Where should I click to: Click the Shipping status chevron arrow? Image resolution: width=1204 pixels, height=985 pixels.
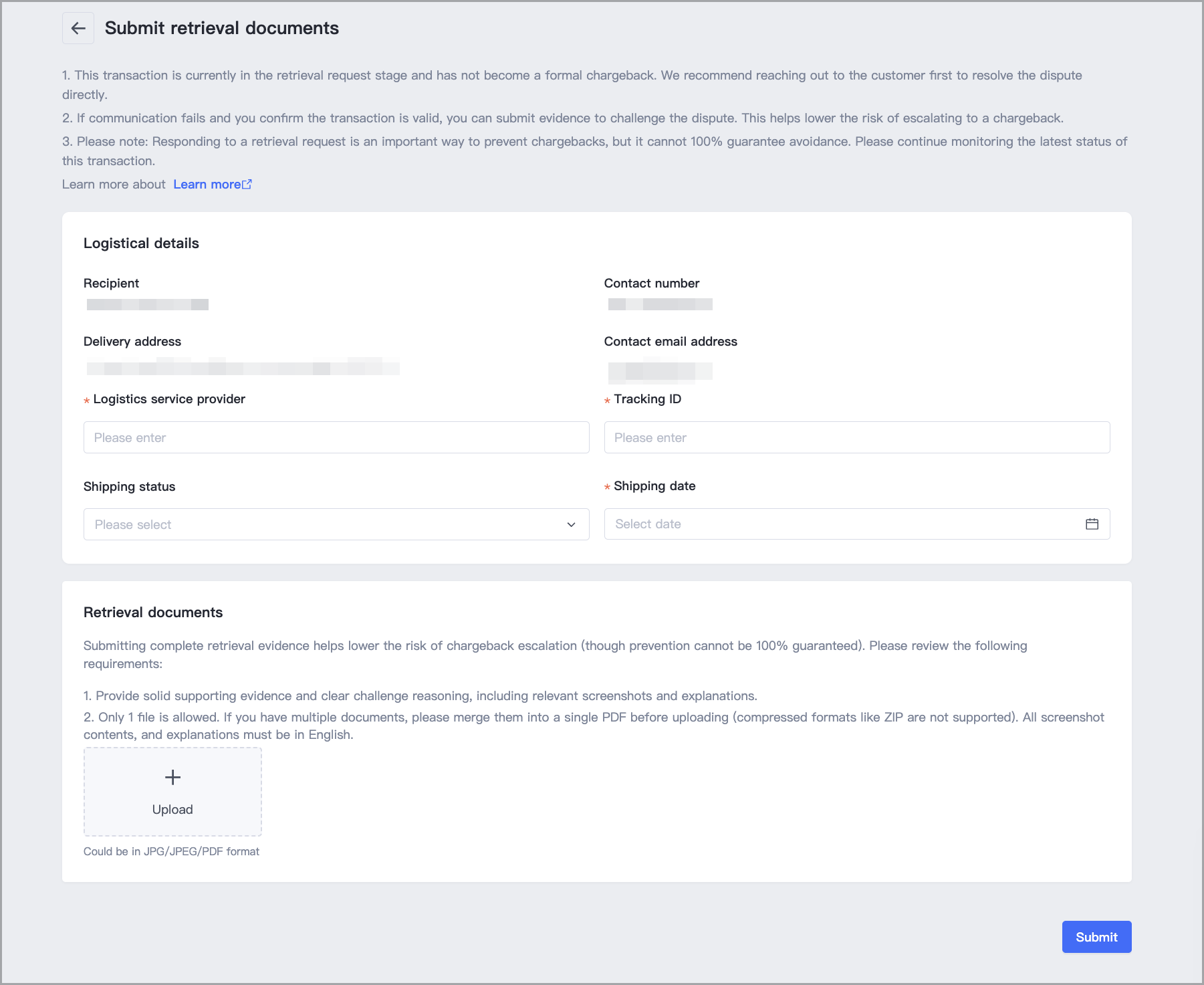pyautogui.click(x=571, y=525)
